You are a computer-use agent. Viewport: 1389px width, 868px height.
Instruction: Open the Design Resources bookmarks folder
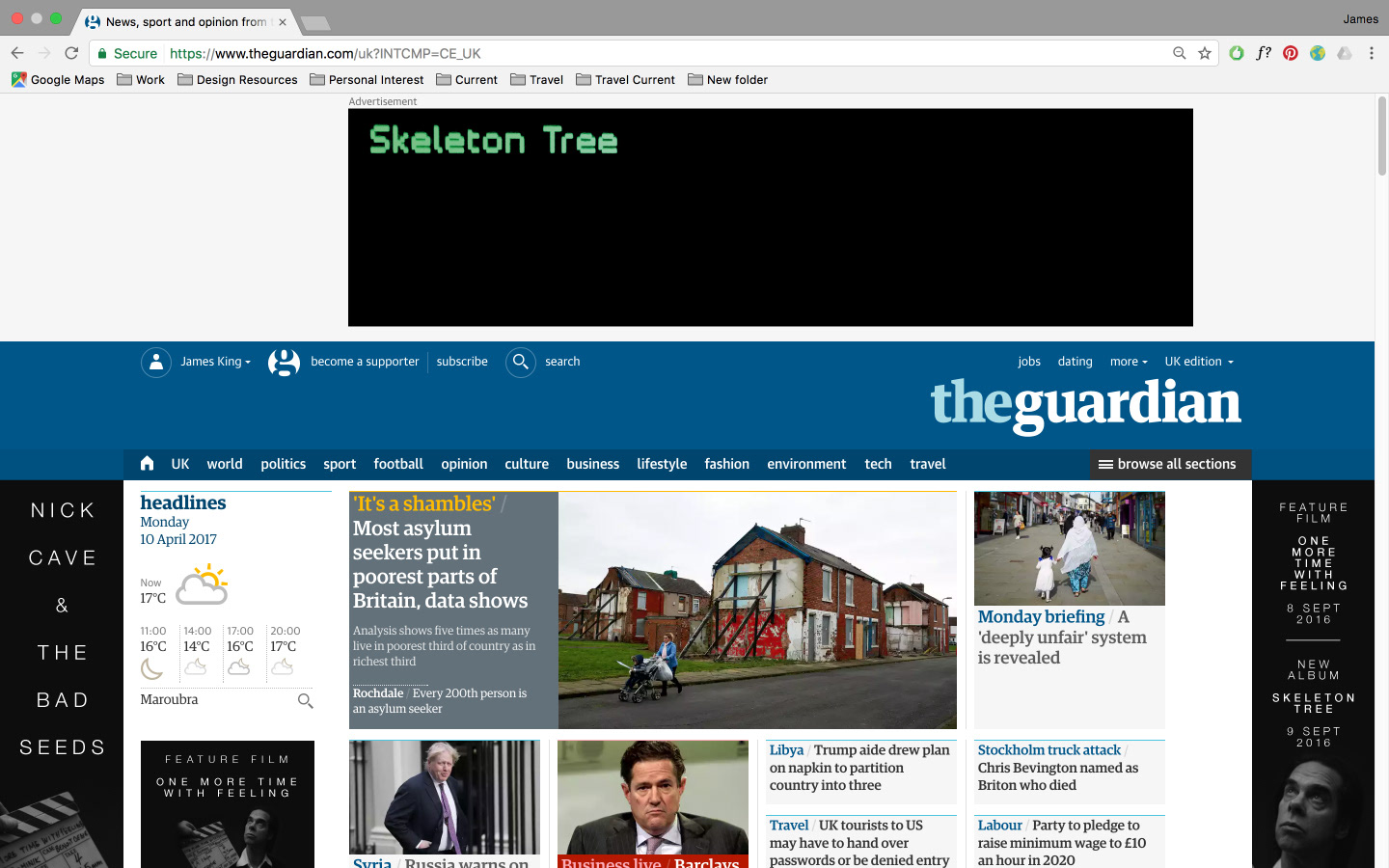click(x=237, y=80)
